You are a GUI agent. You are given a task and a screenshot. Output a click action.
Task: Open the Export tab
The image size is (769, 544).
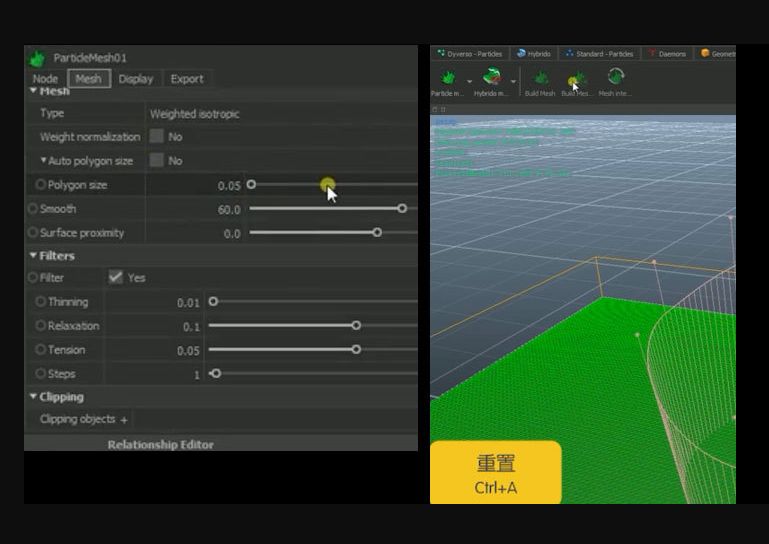pos(187,79)
